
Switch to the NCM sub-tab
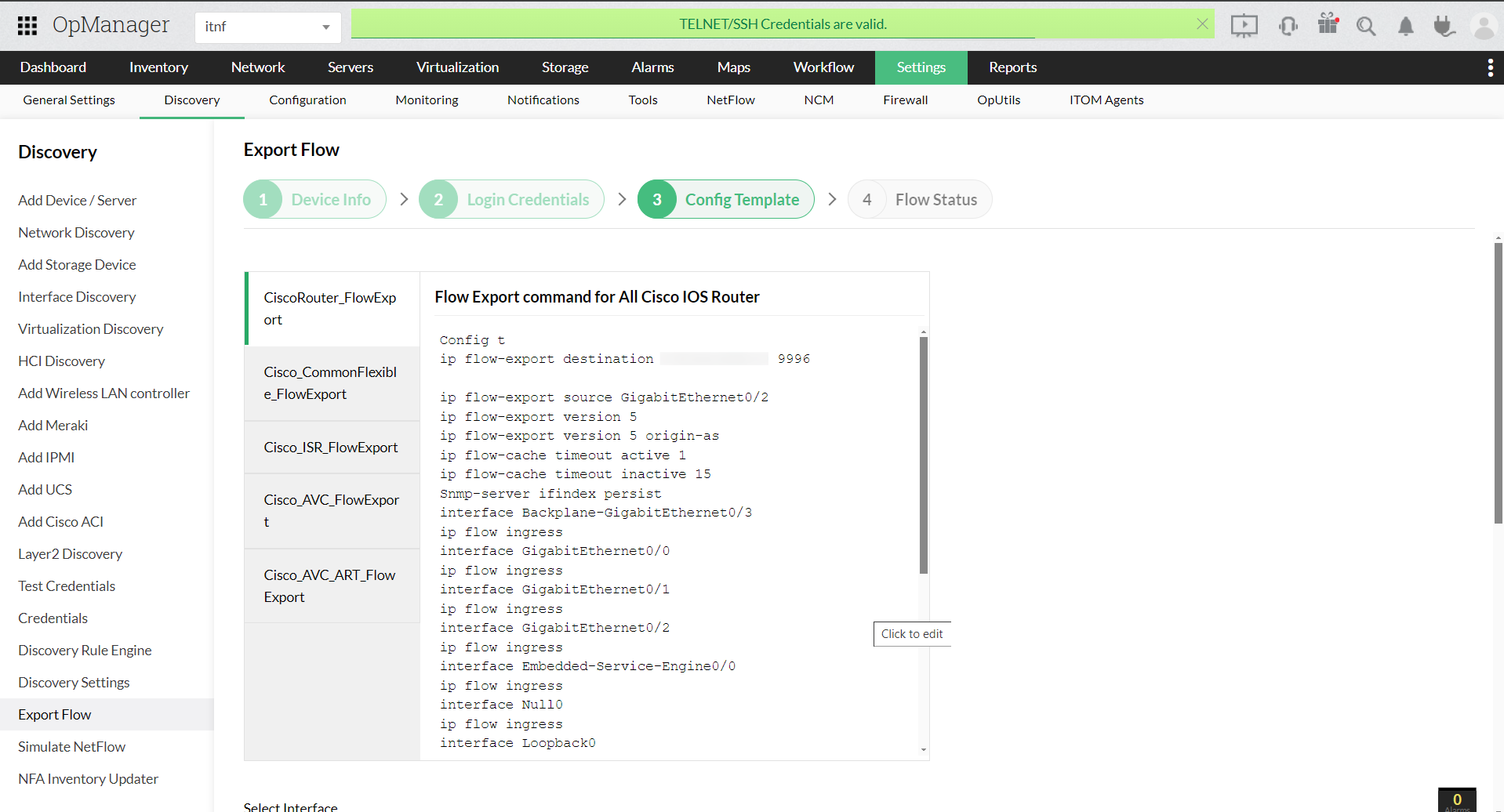tap(819, 100)
